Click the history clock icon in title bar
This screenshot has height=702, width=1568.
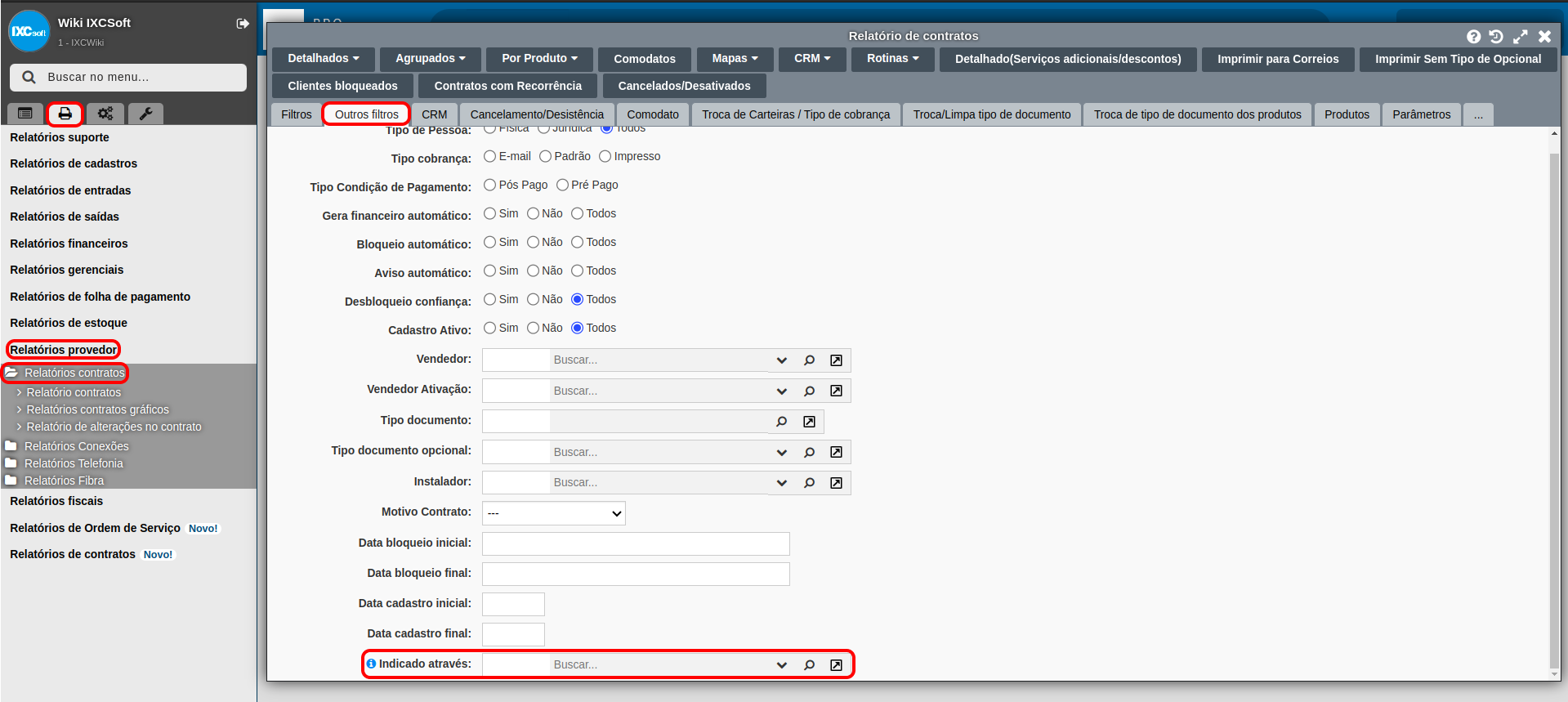pyautogui.click(x=1496, y=36)
